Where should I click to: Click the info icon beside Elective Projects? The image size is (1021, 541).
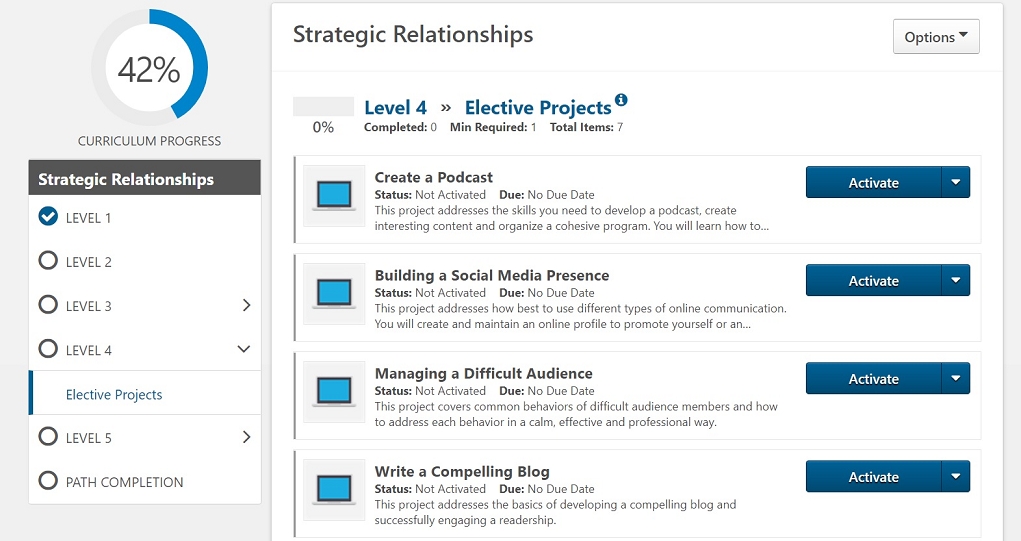[x=621, y=100]
